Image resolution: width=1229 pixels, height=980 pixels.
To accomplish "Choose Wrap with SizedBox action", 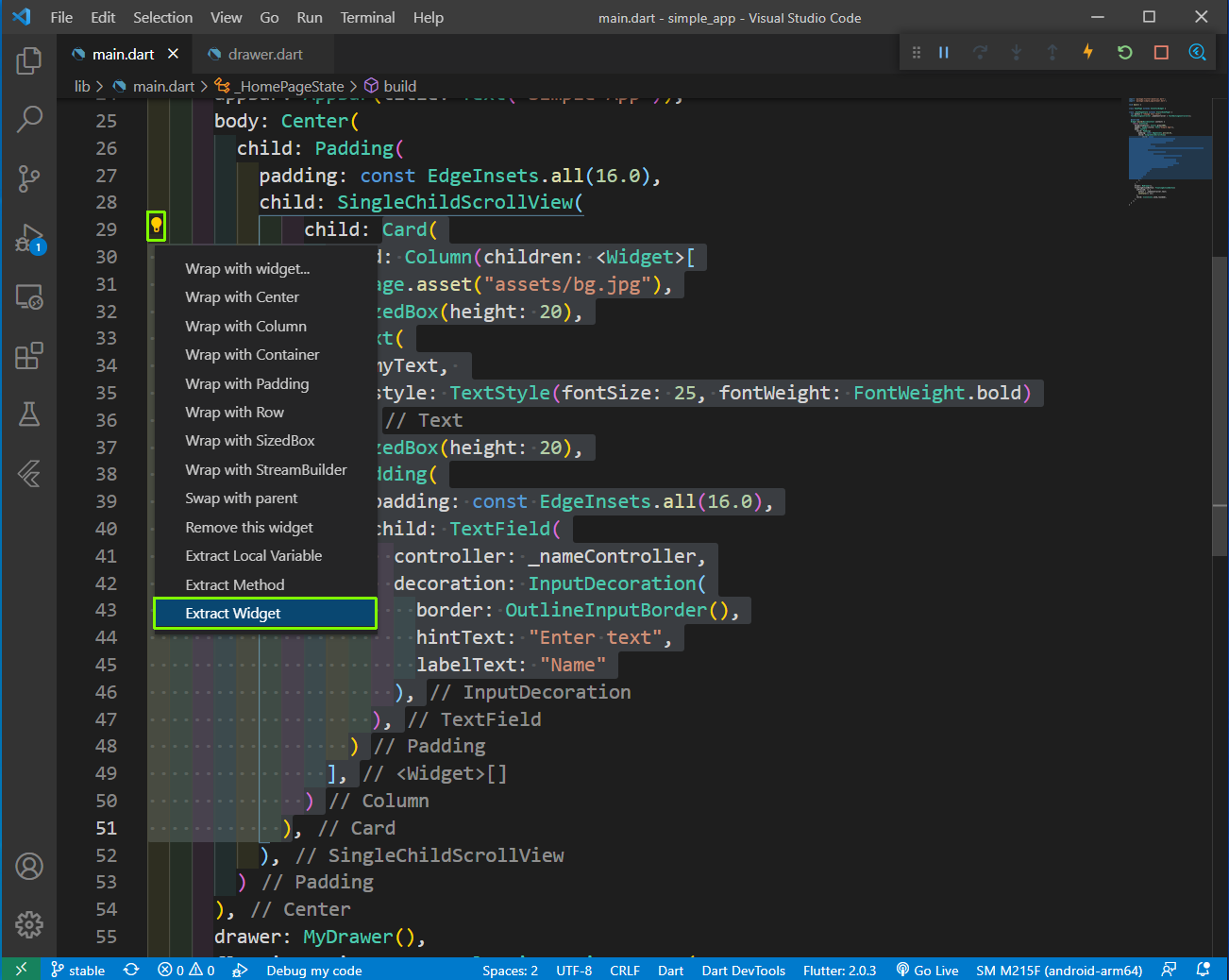I will [265, 441].
